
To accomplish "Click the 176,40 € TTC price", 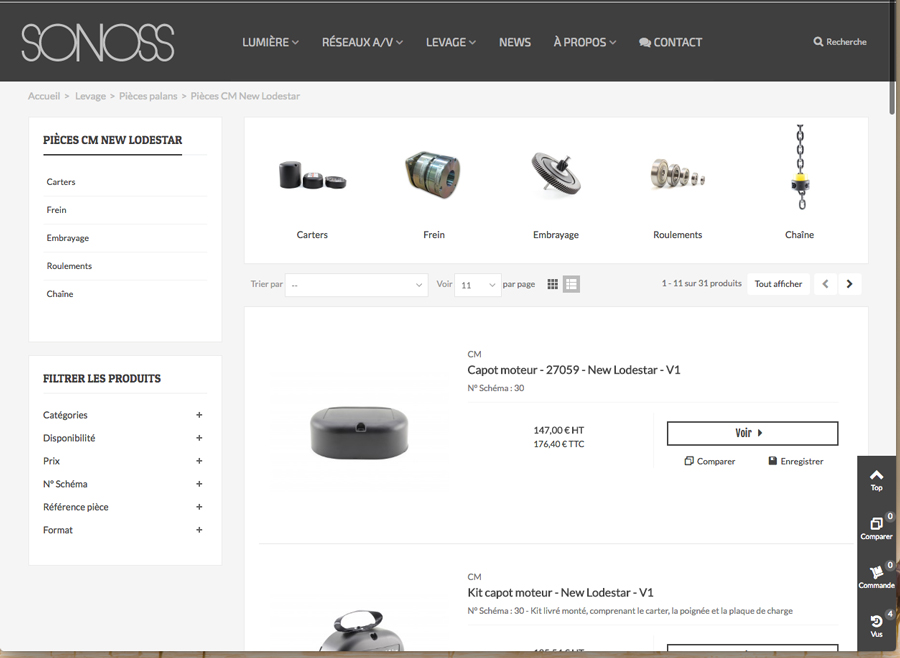I will pyautogui.click(x=558, y=444).
